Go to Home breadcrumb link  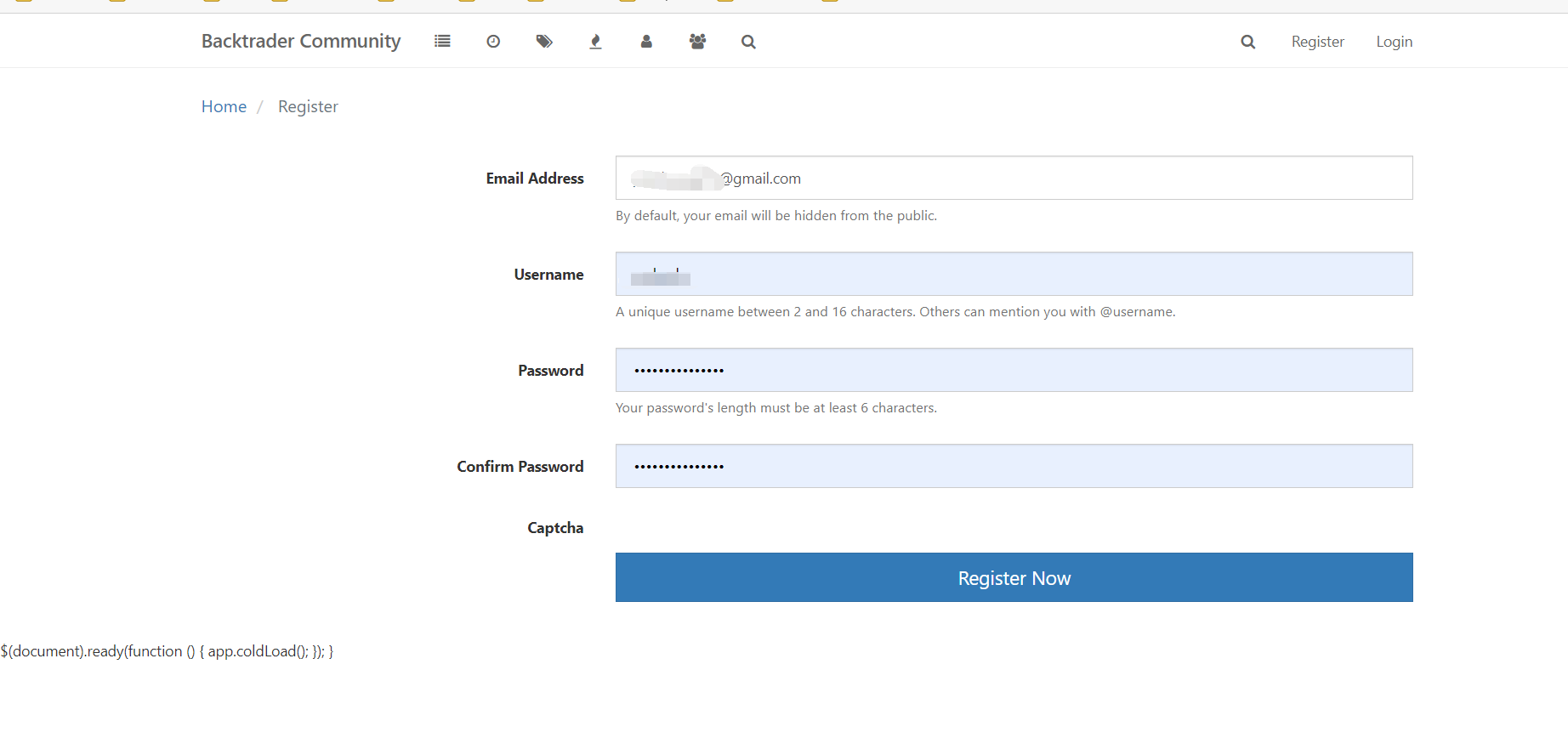click(x=224, y=106)
